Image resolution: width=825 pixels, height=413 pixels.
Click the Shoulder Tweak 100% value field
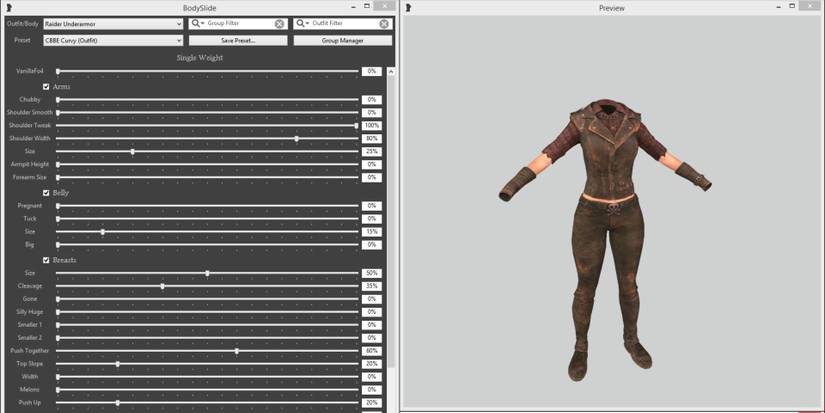(371, 126)
